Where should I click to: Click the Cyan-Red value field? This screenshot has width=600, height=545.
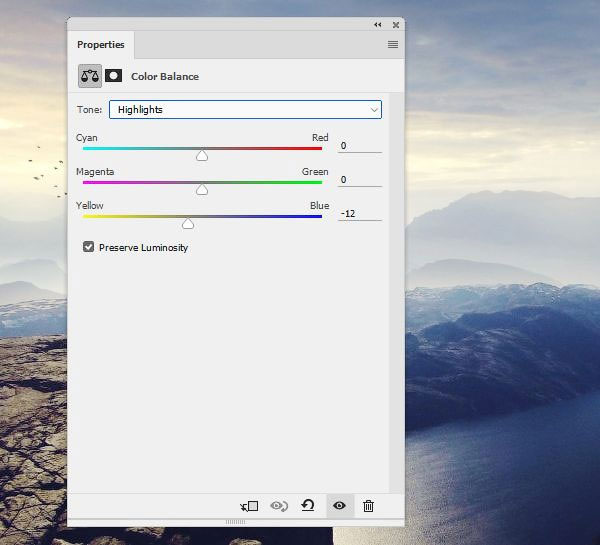click(x=360, y=146)
